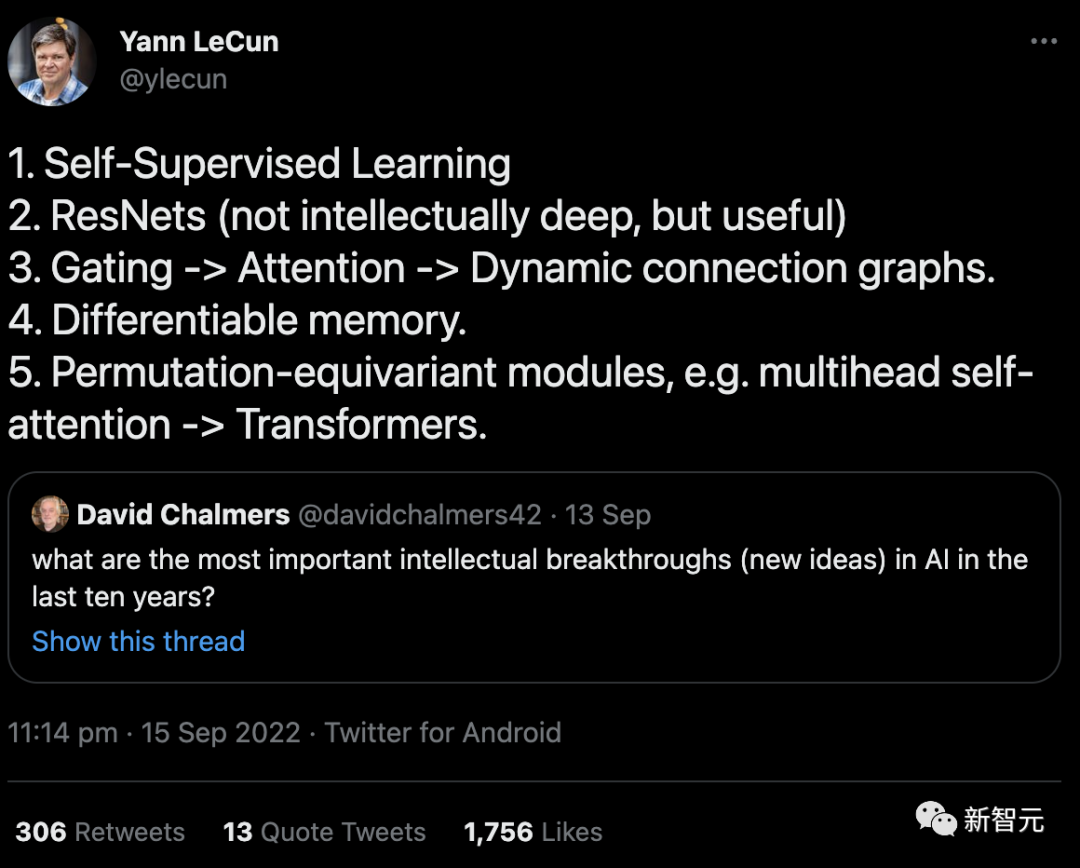Open the tweet options menu via ellipsis icon
Viewport: 1080px width, 868px height.
[1043, 40]
